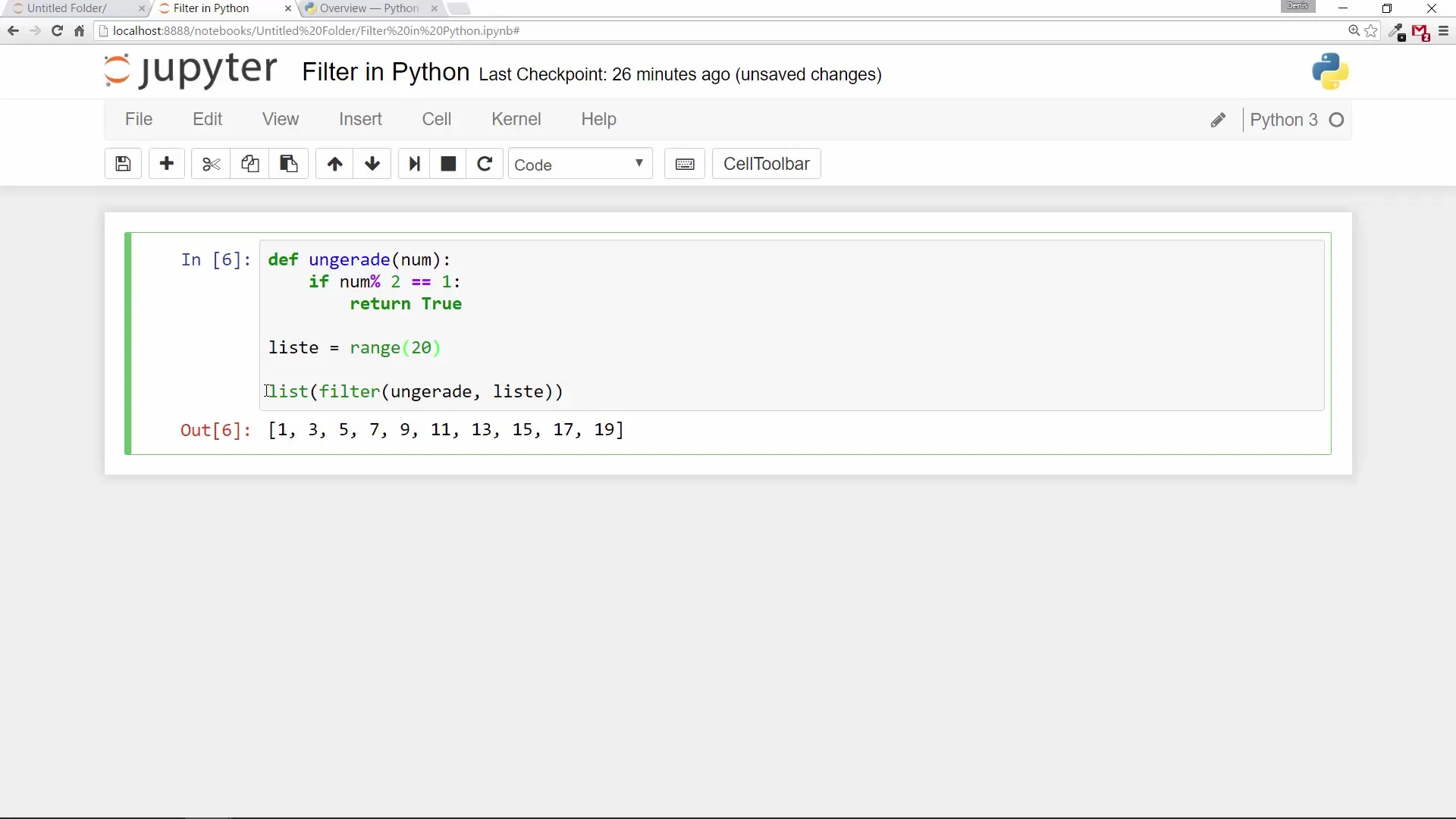Image resolution: width=1456 pixels, height=819 pixels.
Task: Open the Help menu
Action: pos(598,119)
